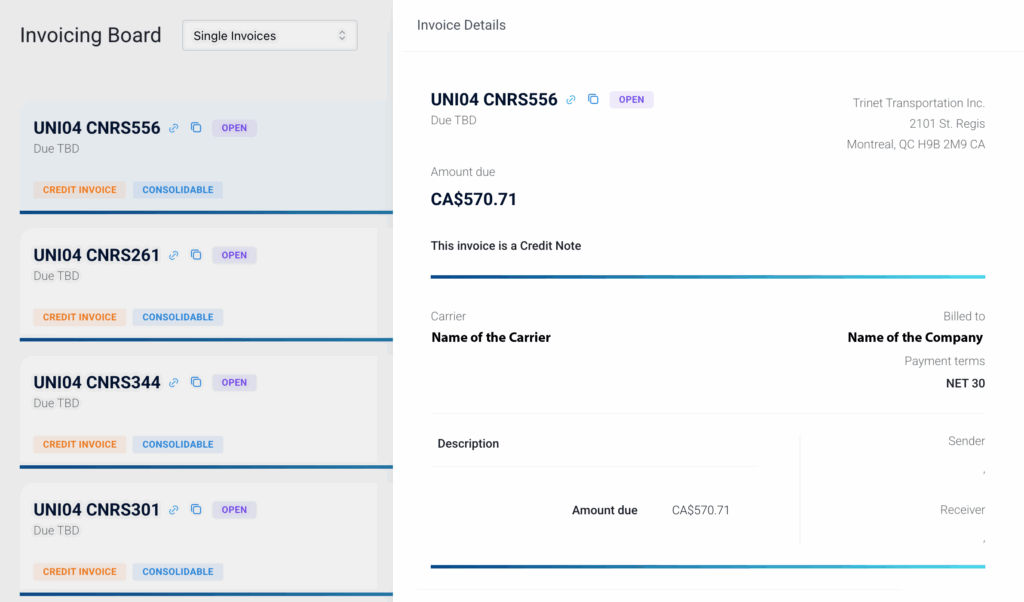Copy the UNI04 CNRS301 invoice number
The height and width of the screenshot is (602, 1024).
pyautogui.click(x=196, y=510)
